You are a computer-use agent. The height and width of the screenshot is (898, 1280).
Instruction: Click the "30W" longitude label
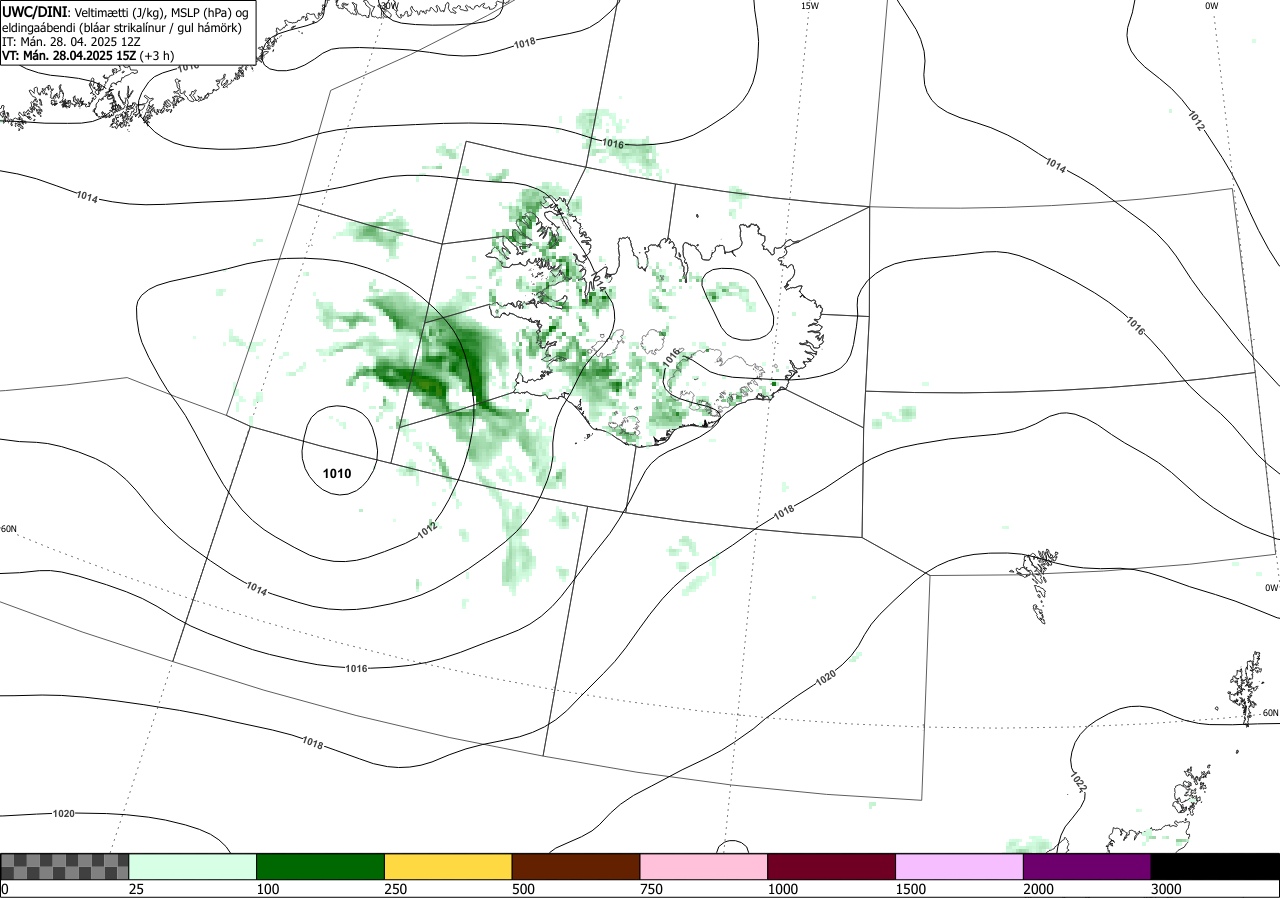coord(389,6)
